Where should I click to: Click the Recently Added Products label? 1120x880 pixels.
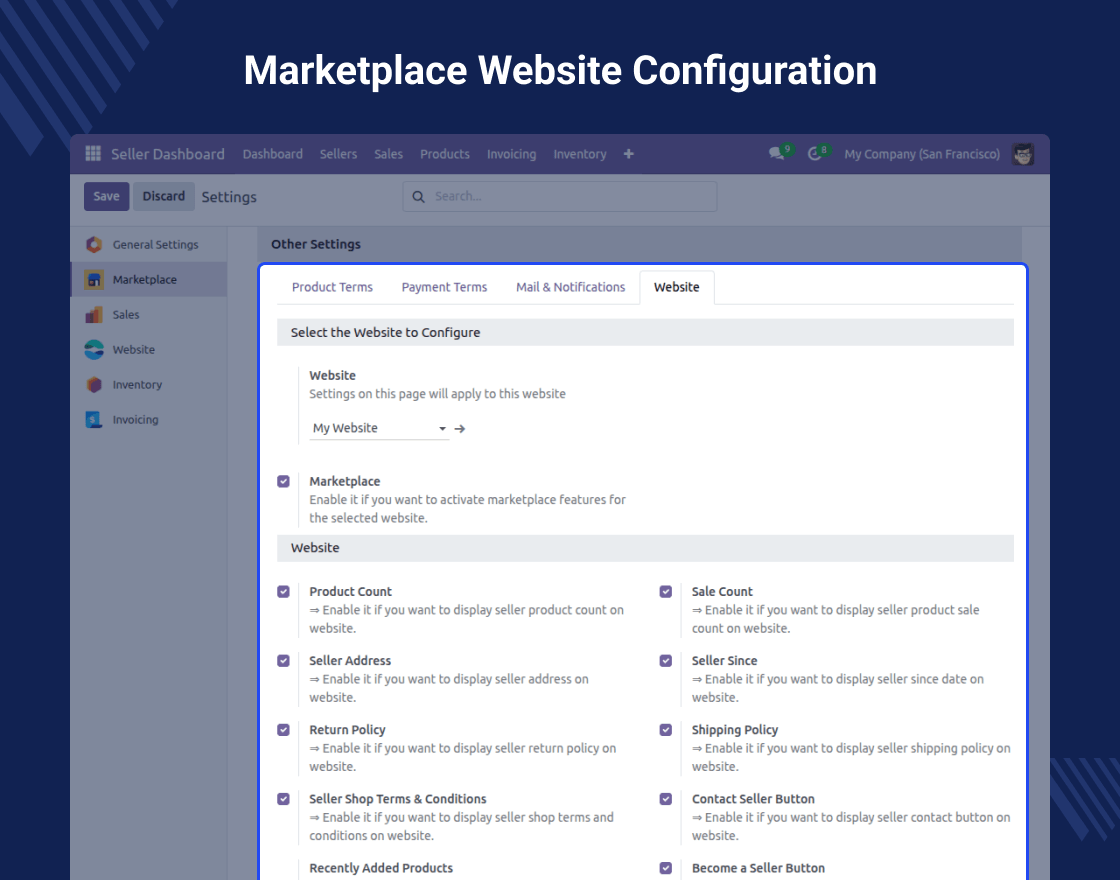coord(381,868)
